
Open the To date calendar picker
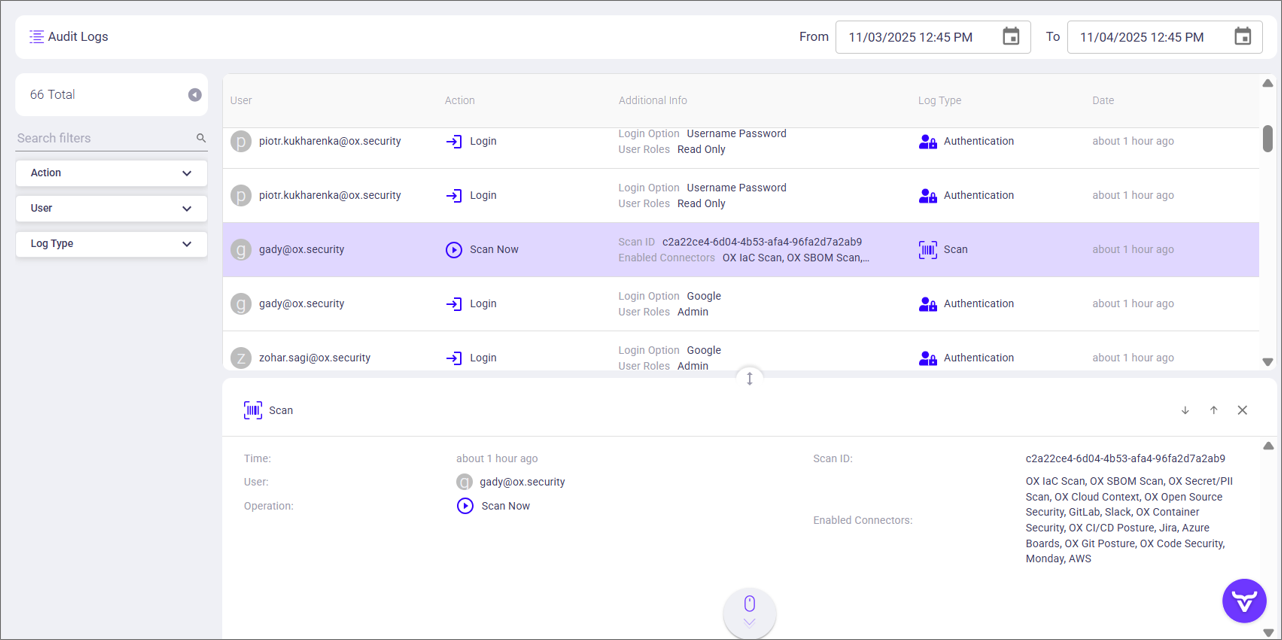[x=1242, y=37]
